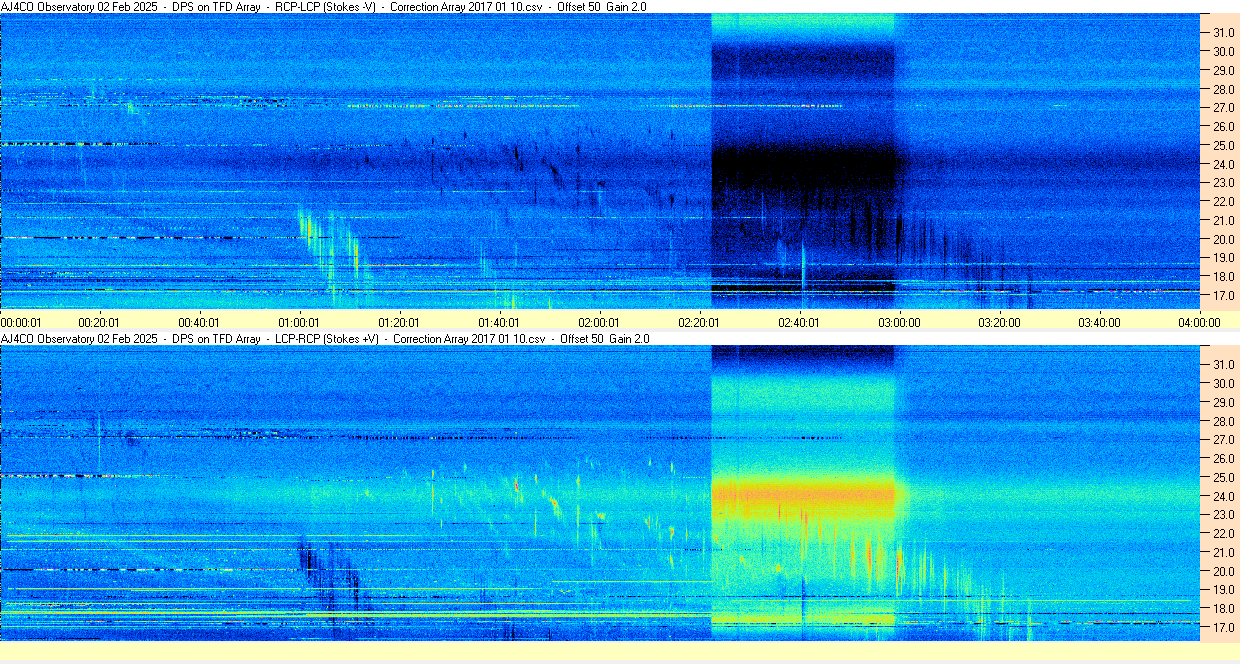Select the 26.0 frequency label in the Stokes +V panel
The width and height of the screenshot is (1240, 664).
click(x=1223, y=458)
